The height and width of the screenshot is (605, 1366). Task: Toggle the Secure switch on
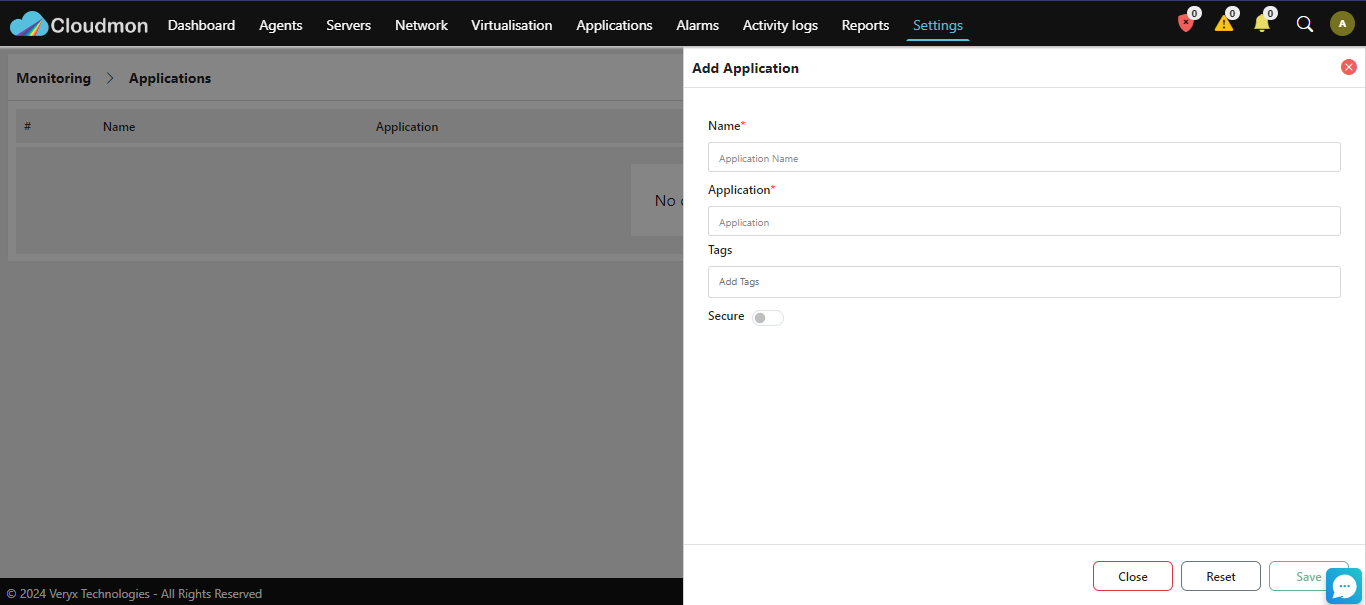(x=768, y=318)
